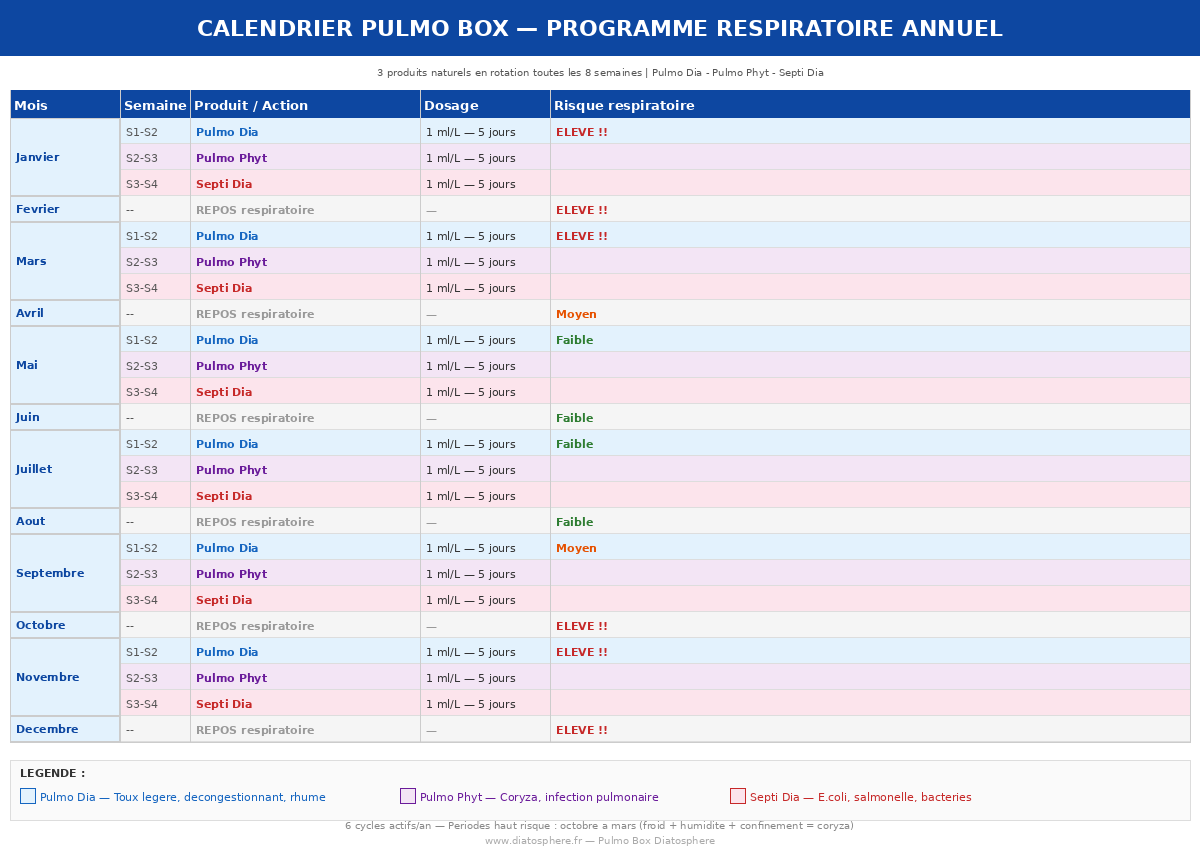Click the Produit / Action column header

[x=305, y=105]
